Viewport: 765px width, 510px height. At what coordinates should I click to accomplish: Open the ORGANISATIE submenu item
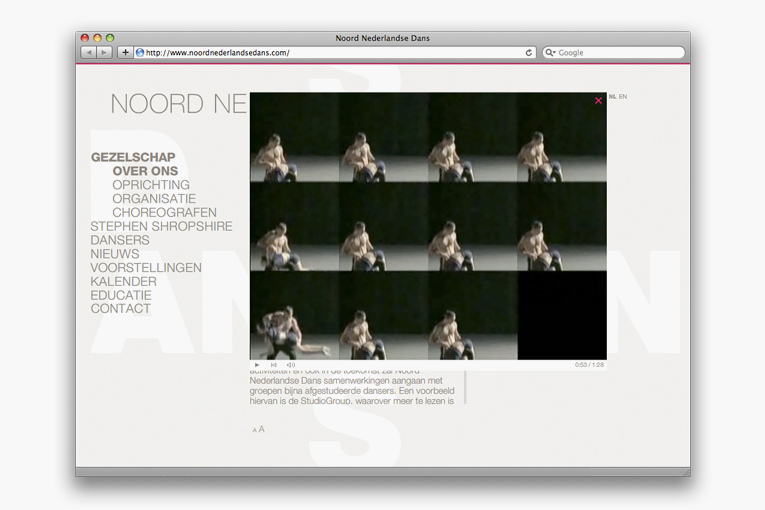click(154, 199)
